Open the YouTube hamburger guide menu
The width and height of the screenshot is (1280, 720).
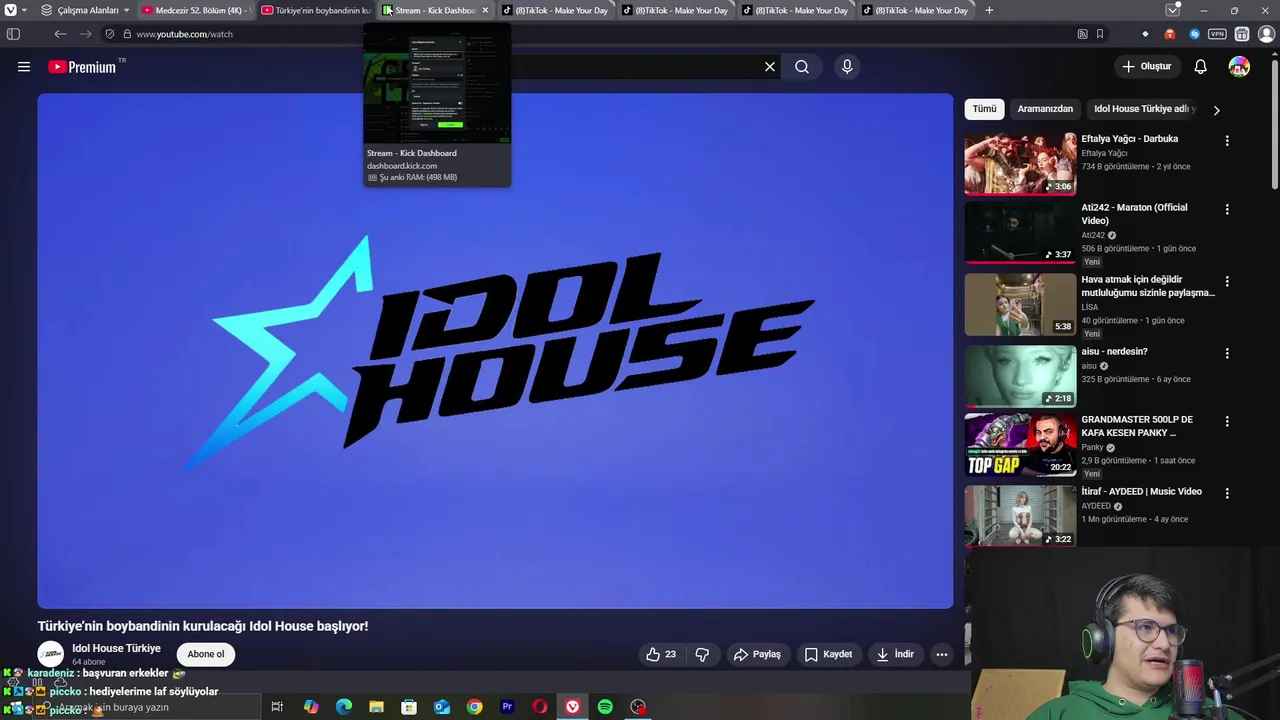(x=24, y=67)
